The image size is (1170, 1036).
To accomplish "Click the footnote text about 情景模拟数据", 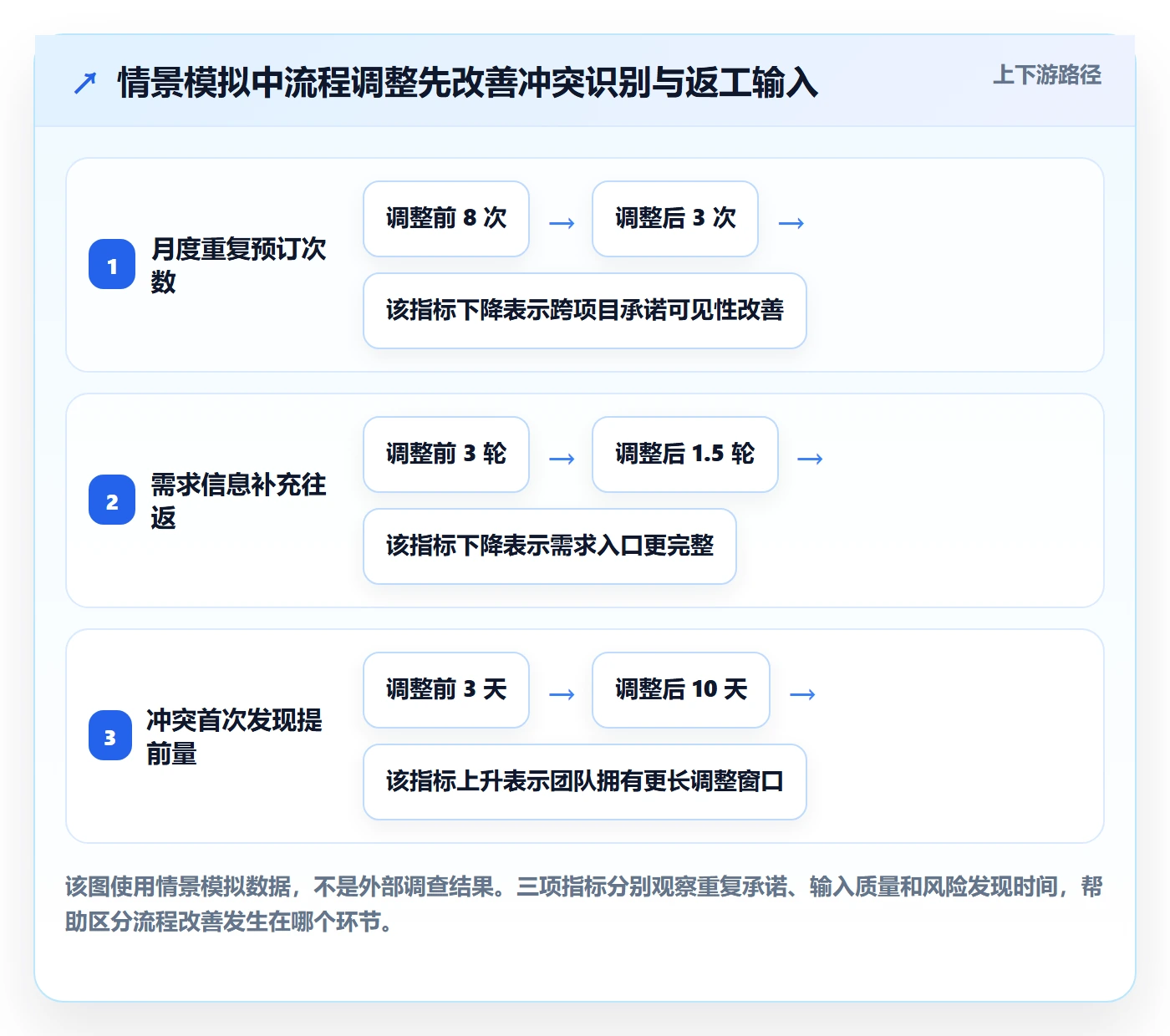I will (584, 904).
